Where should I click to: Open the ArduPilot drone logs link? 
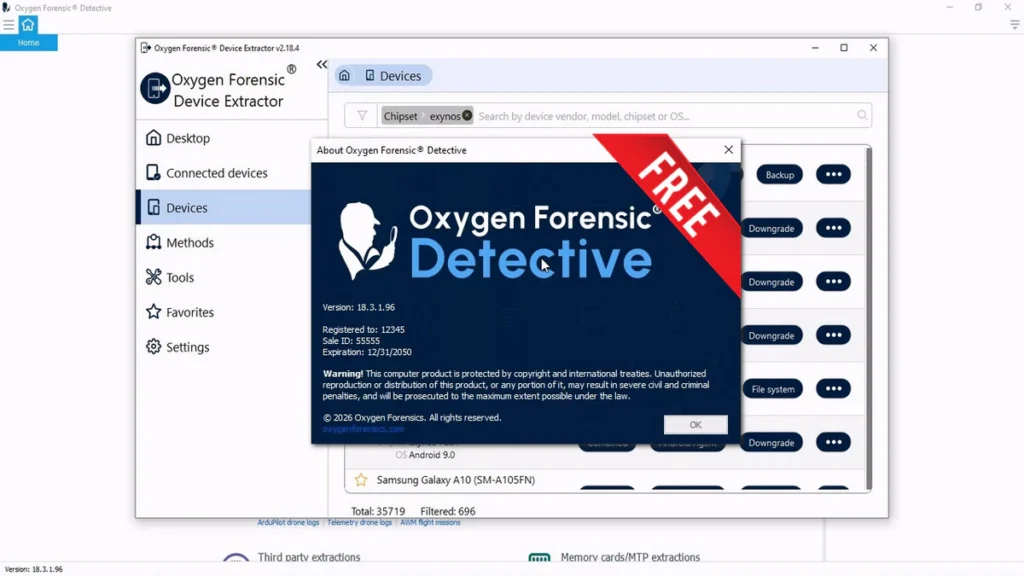(288, 522)
